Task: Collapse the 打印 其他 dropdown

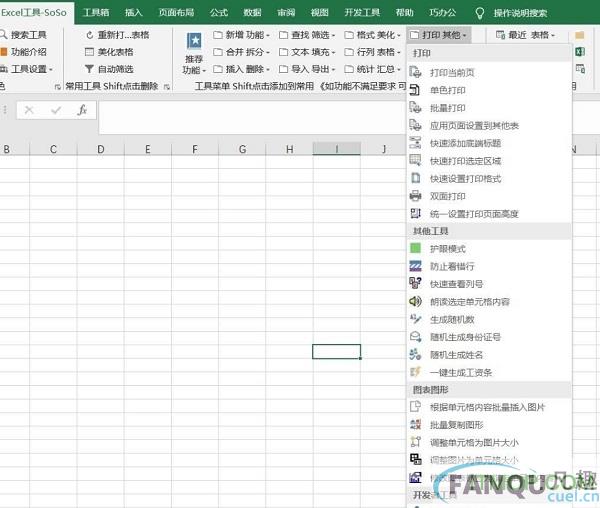Action: pos(439,35)
